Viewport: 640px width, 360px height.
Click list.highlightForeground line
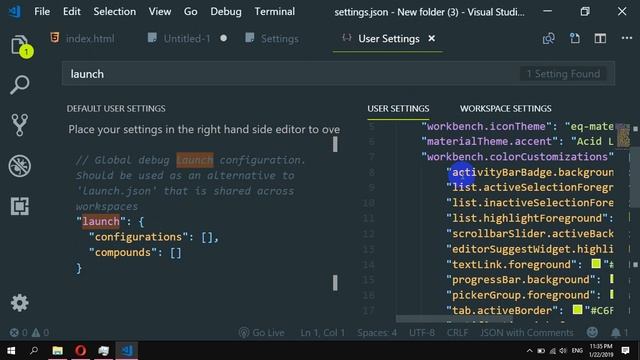(x=530, y=218)
